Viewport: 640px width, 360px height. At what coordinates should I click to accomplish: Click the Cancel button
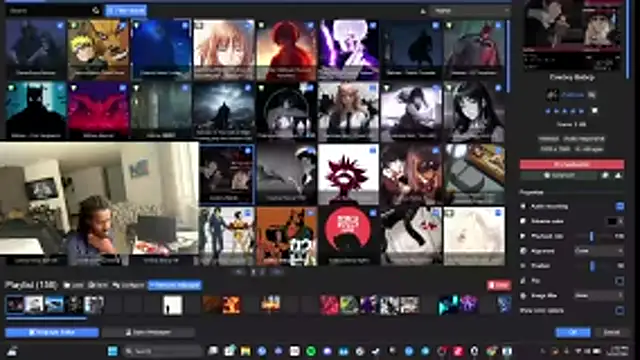(x=611, y=333)
